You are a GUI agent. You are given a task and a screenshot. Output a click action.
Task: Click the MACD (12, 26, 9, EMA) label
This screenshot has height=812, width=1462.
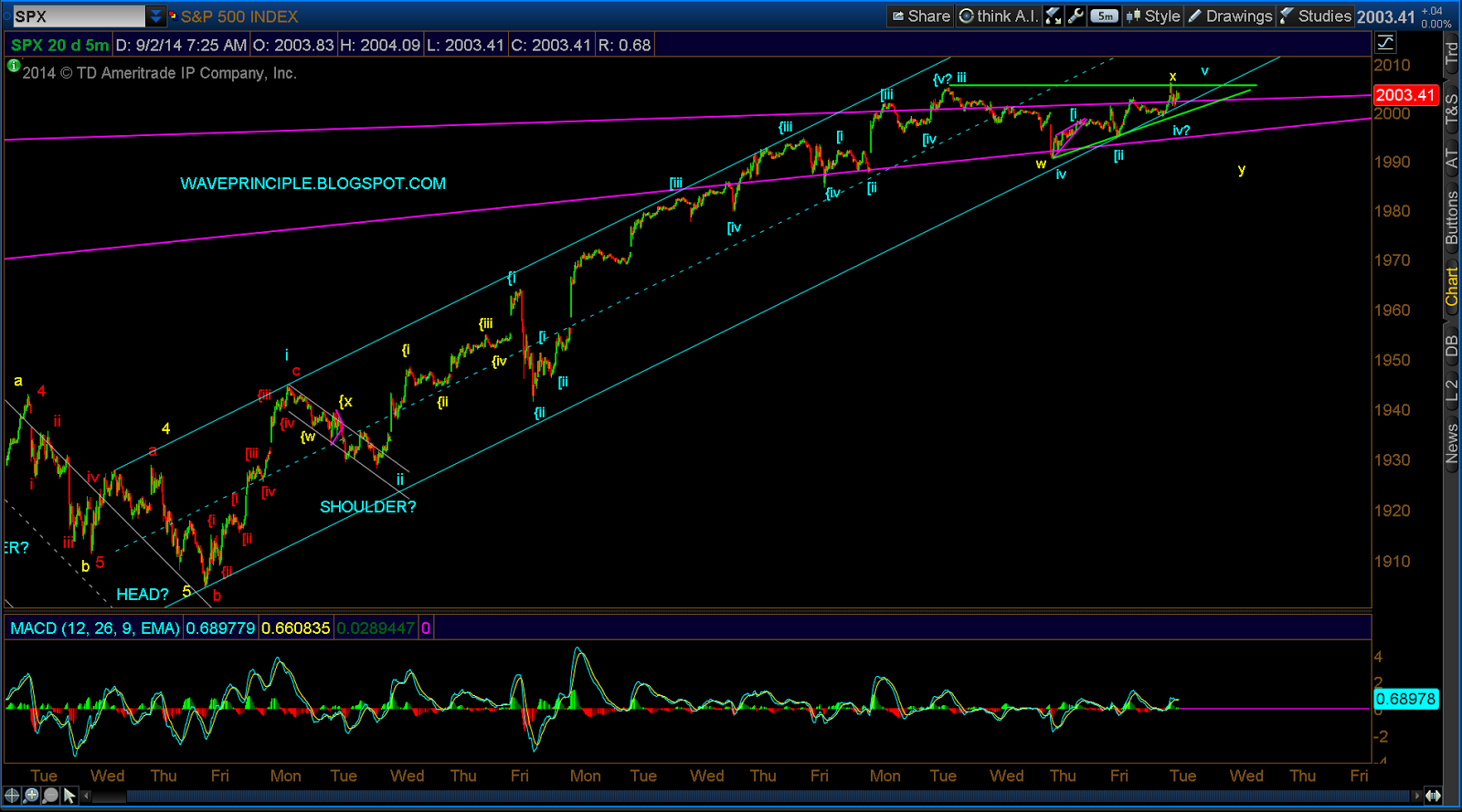tap(95, 628)
